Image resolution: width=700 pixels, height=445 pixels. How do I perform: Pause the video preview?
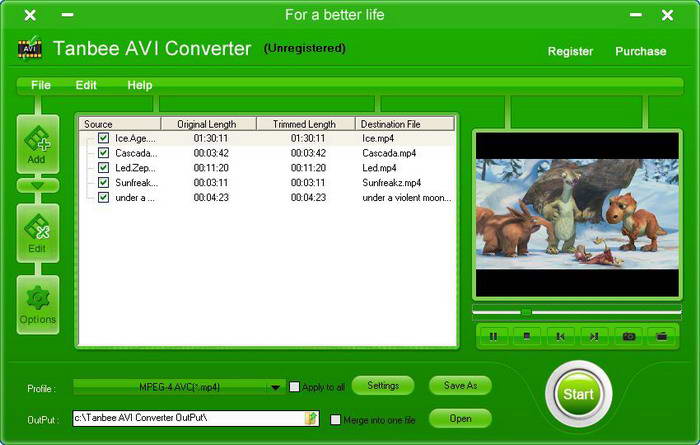493,336
